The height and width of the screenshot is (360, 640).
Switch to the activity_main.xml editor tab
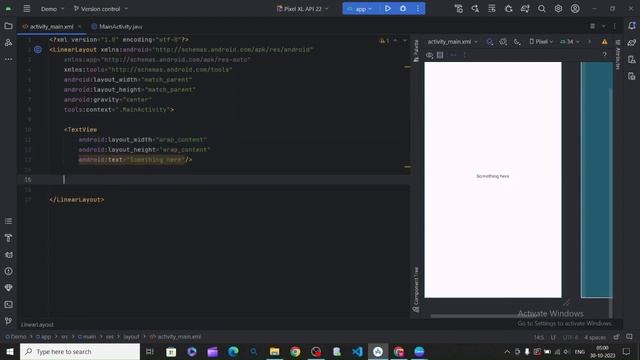(51, 27)
